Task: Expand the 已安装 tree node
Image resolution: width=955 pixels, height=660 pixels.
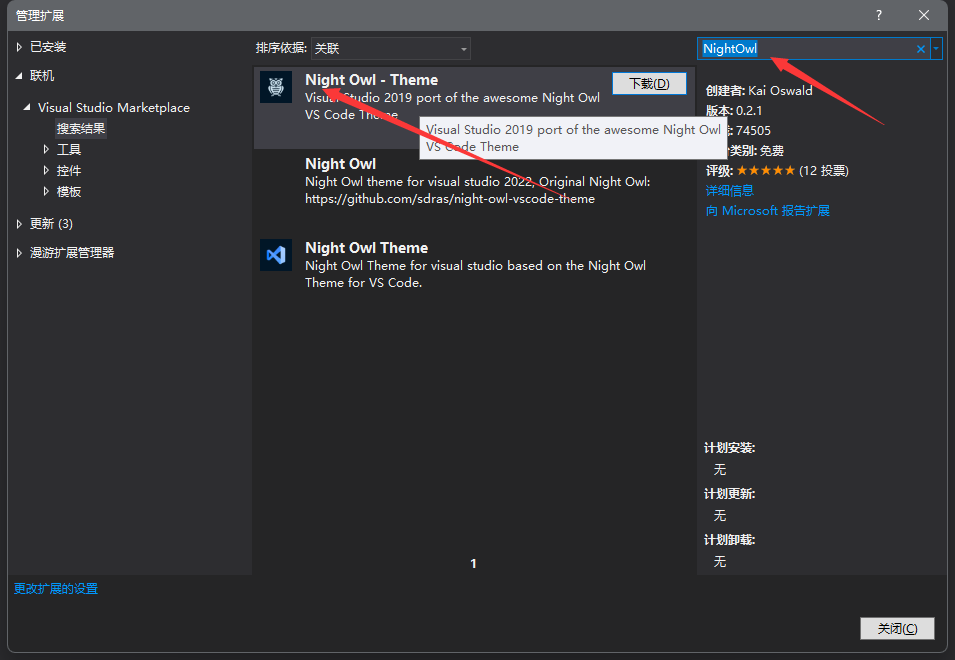Action: point(19,47)
